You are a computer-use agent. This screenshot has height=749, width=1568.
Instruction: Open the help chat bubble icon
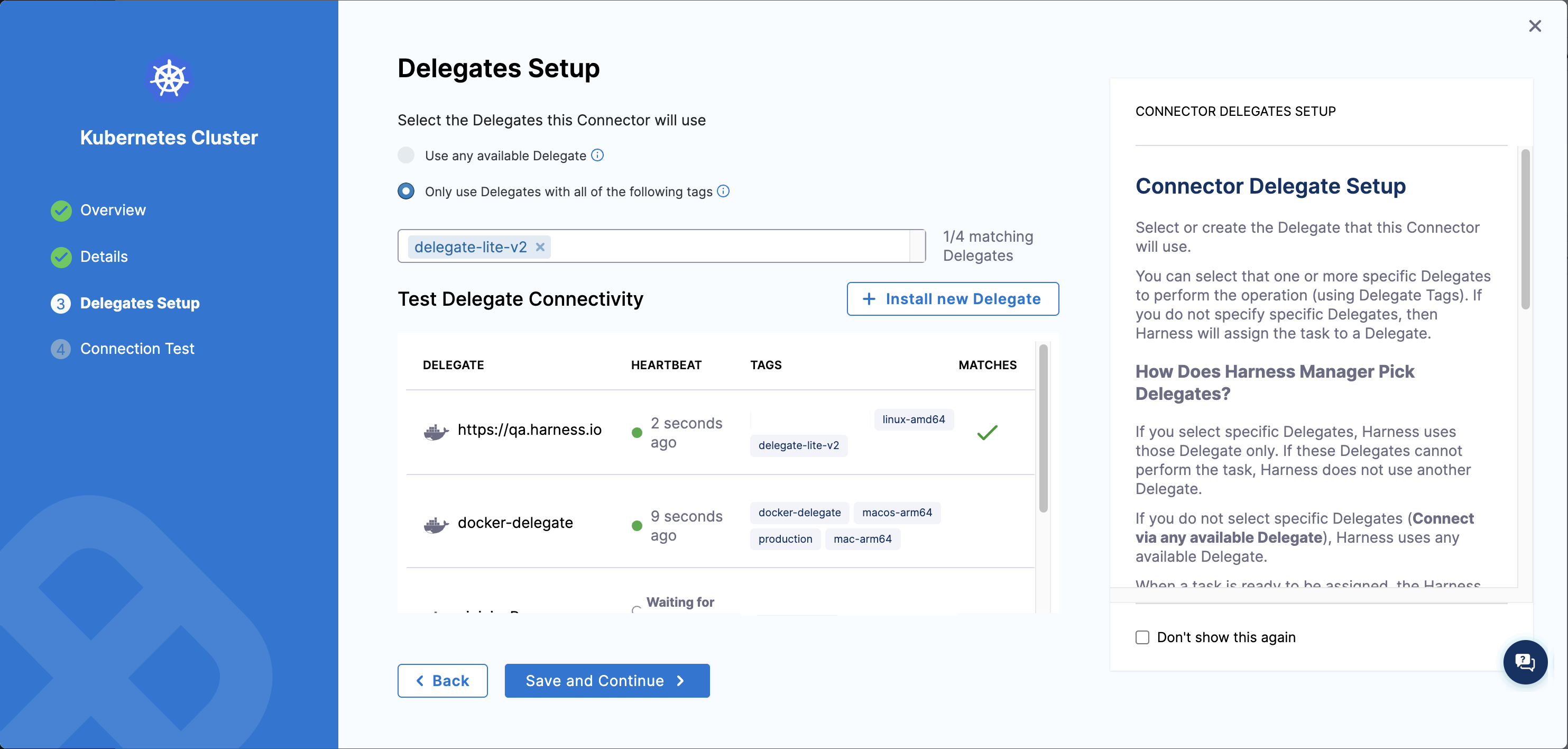click(x=1525, y=662)
